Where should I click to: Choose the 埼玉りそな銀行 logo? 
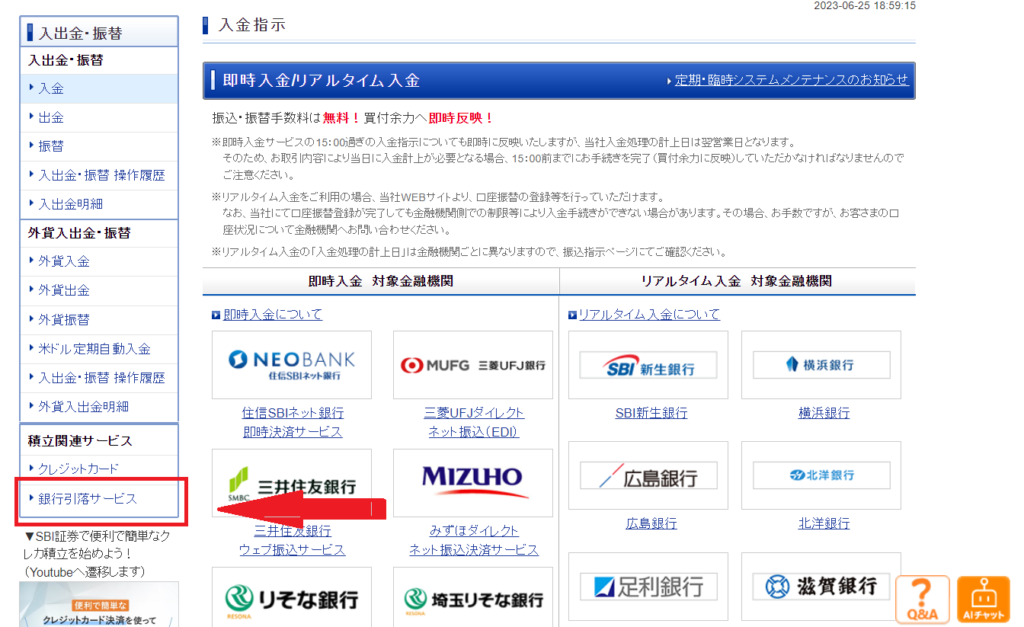(473, 599)
